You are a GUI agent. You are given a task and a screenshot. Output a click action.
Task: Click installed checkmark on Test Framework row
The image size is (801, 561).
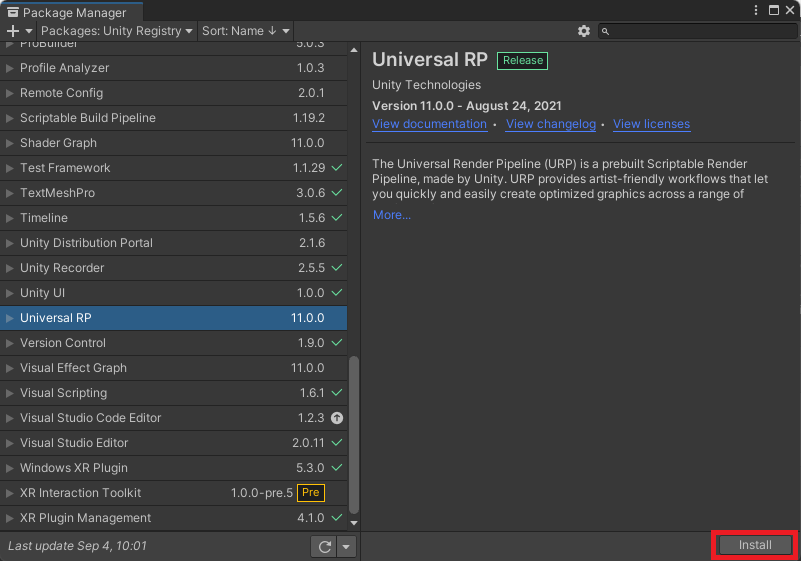[337, 168]
